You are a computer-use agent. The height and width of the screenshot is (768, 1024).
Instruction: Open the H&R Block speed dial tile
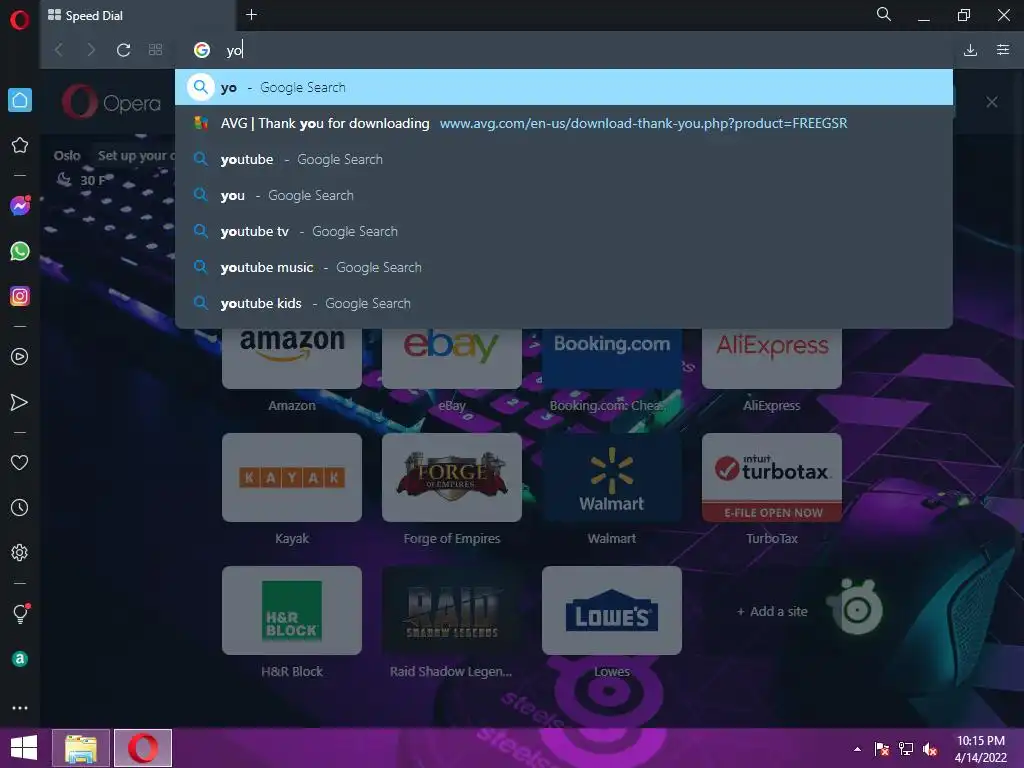click(292, 611)
